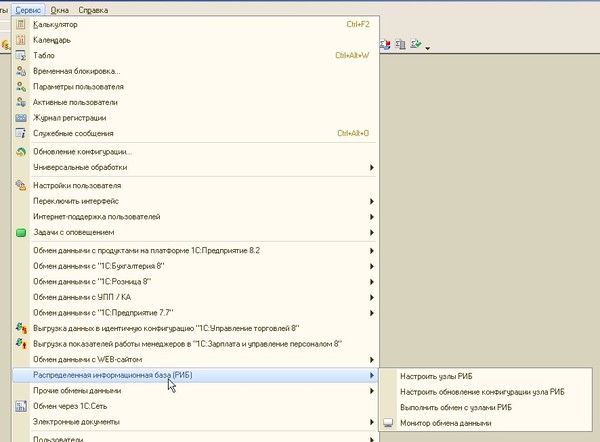Click the toolbar icon with red-blue flag
The image size is (600, 442).
pyautogui.click(x=385, y=44)
